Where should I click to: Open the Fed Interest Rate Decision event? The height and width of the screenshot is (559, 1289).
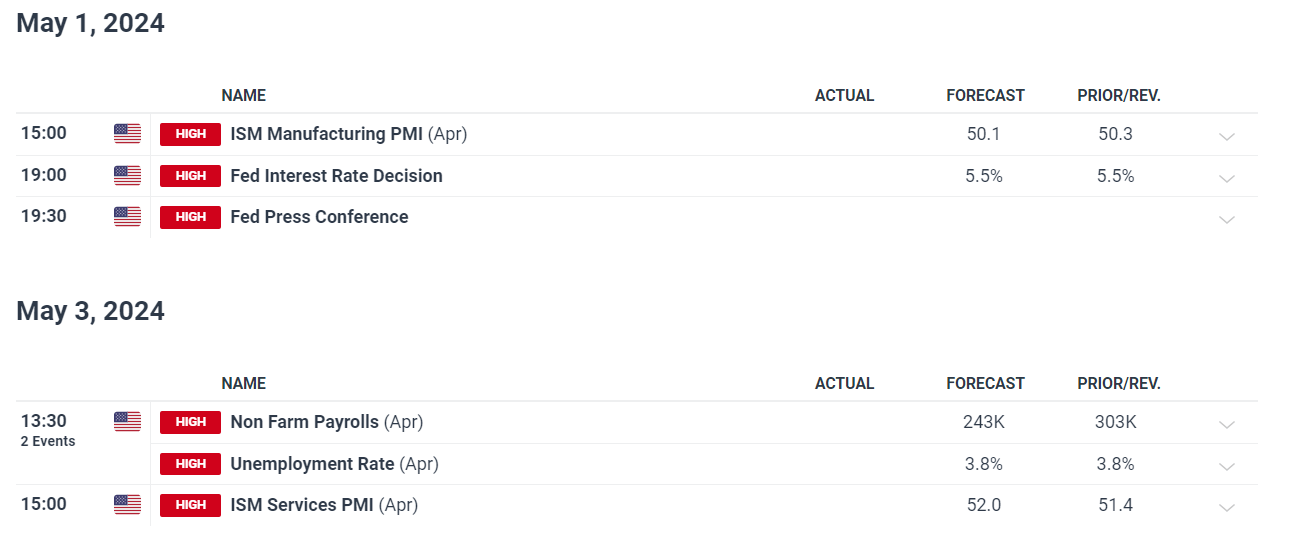pyautogui.click(x=336, y=176)
